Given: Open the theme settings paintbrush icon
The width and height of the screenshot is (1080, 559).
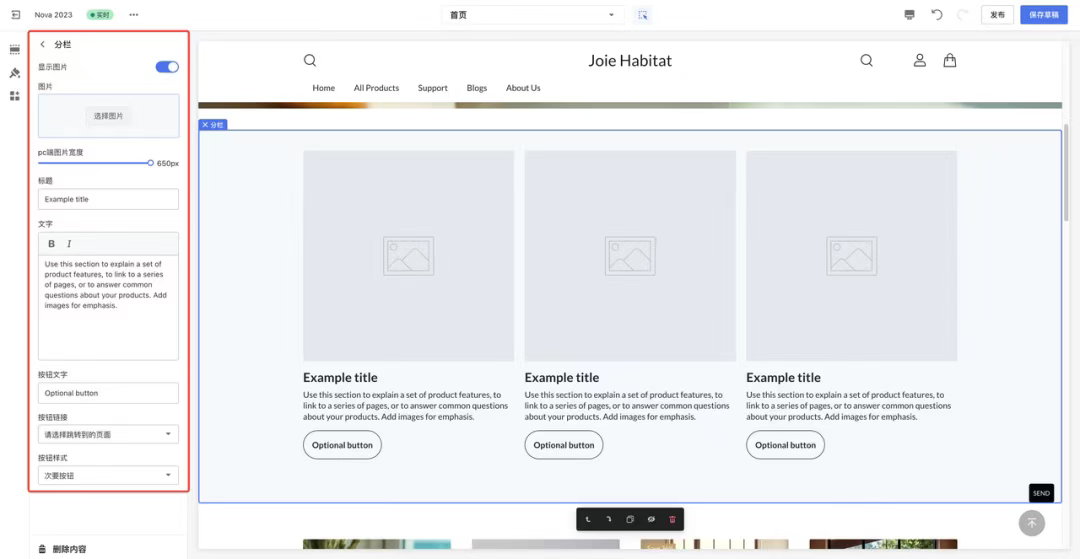Looking at the screenshot, I should (15, 73).
